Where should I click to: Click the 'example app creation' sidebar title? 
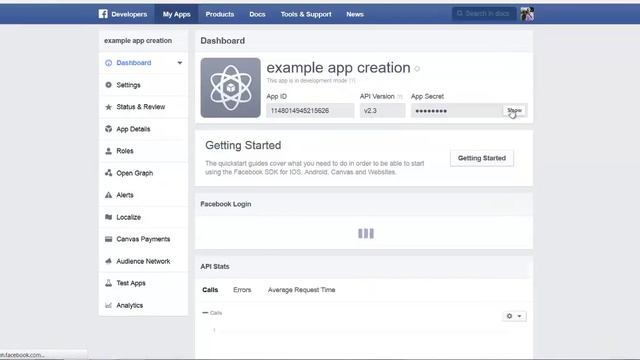(138, 41)
